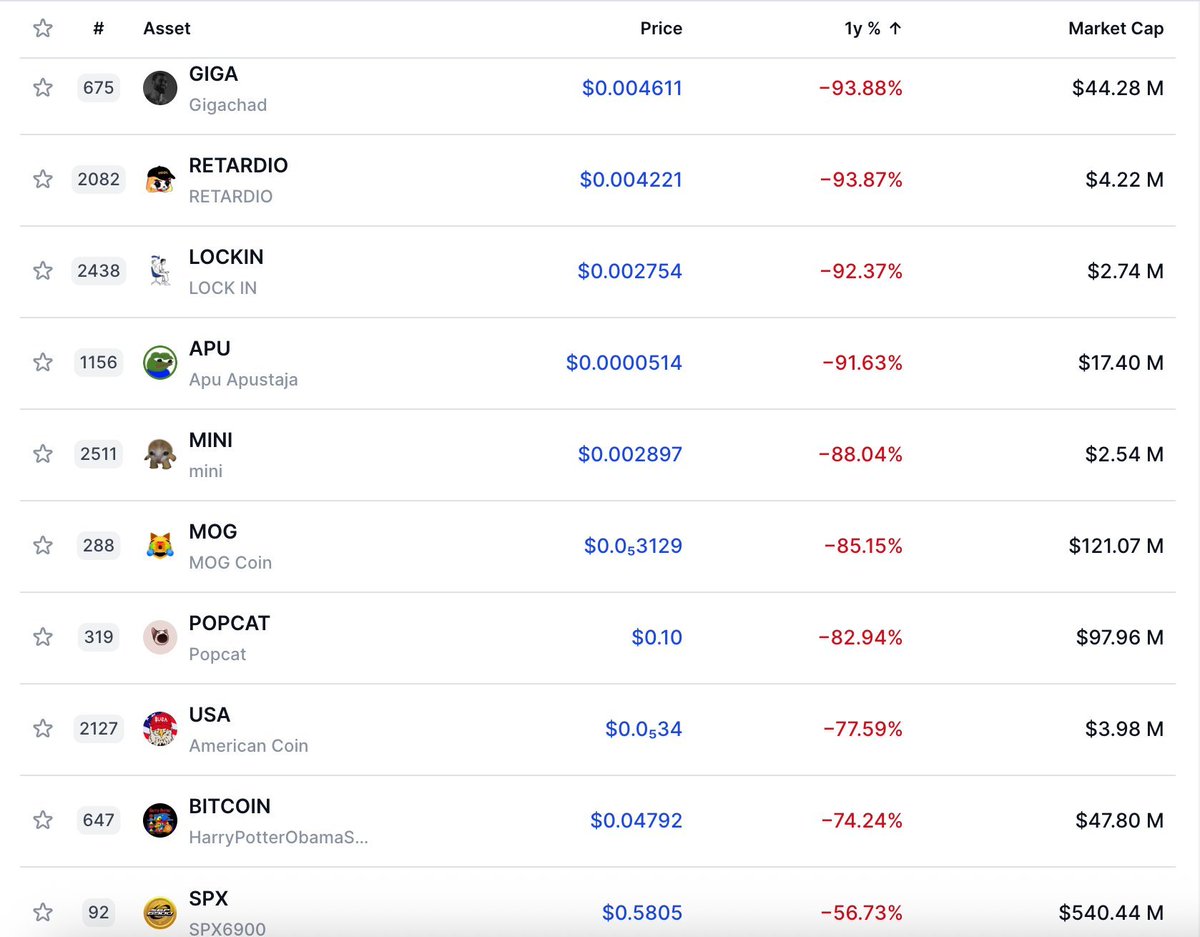Sort table by Market Cap header
This screenshot has height=937, width=1200.
point(1115,29)
